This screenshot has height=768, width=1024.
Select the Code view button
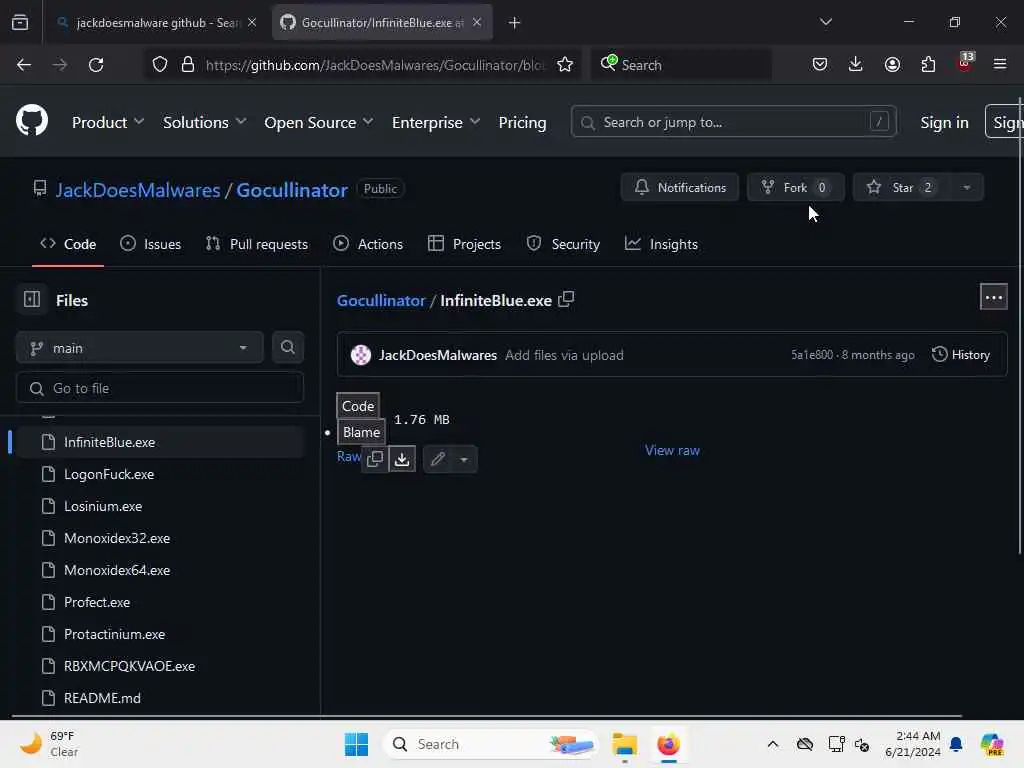coord(358,406)
